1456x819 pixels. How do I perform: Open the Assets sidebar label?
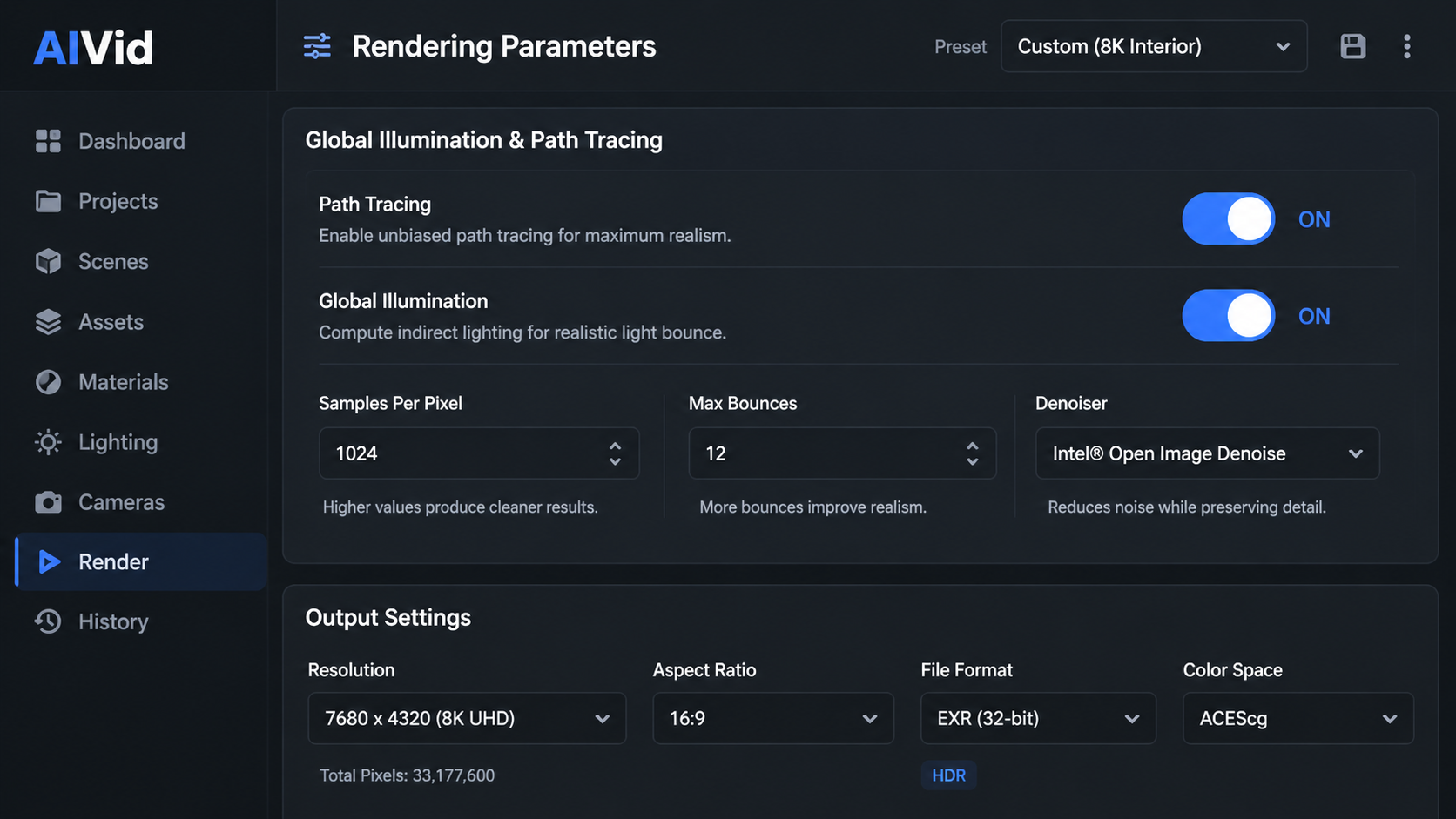[111, 322]
